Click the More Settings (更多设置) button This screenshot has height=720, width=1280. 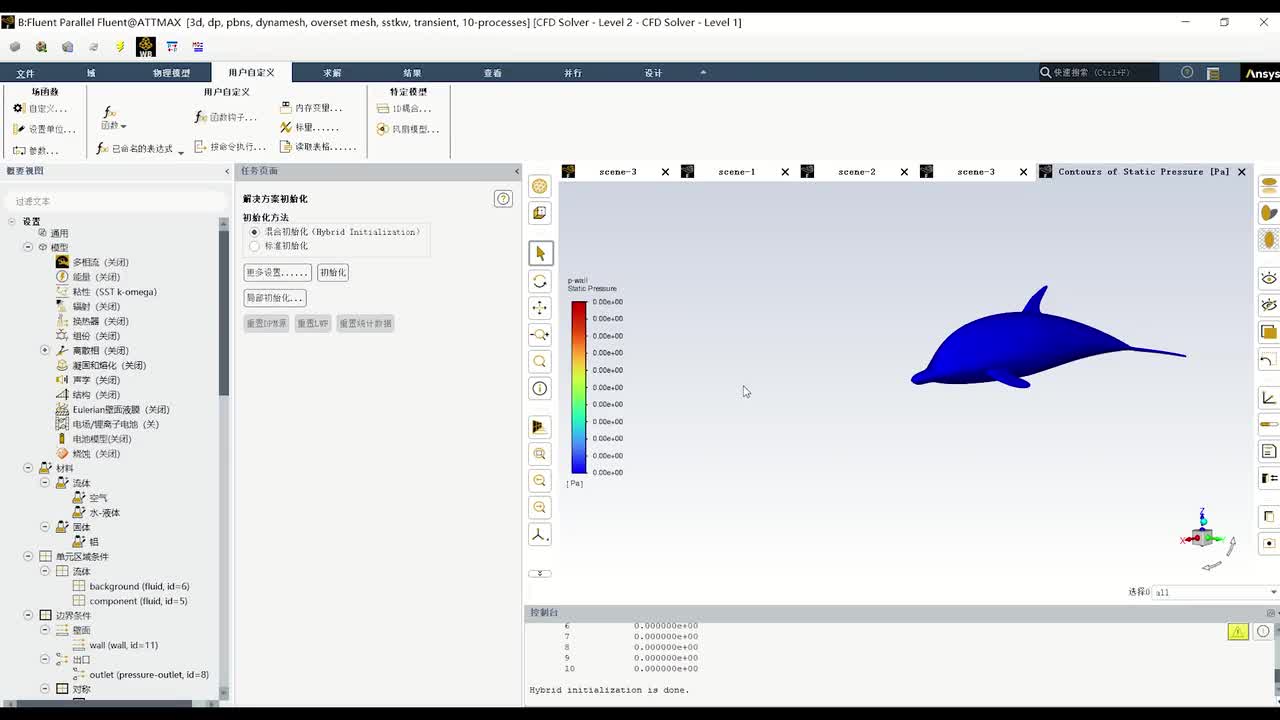point(278,272)
